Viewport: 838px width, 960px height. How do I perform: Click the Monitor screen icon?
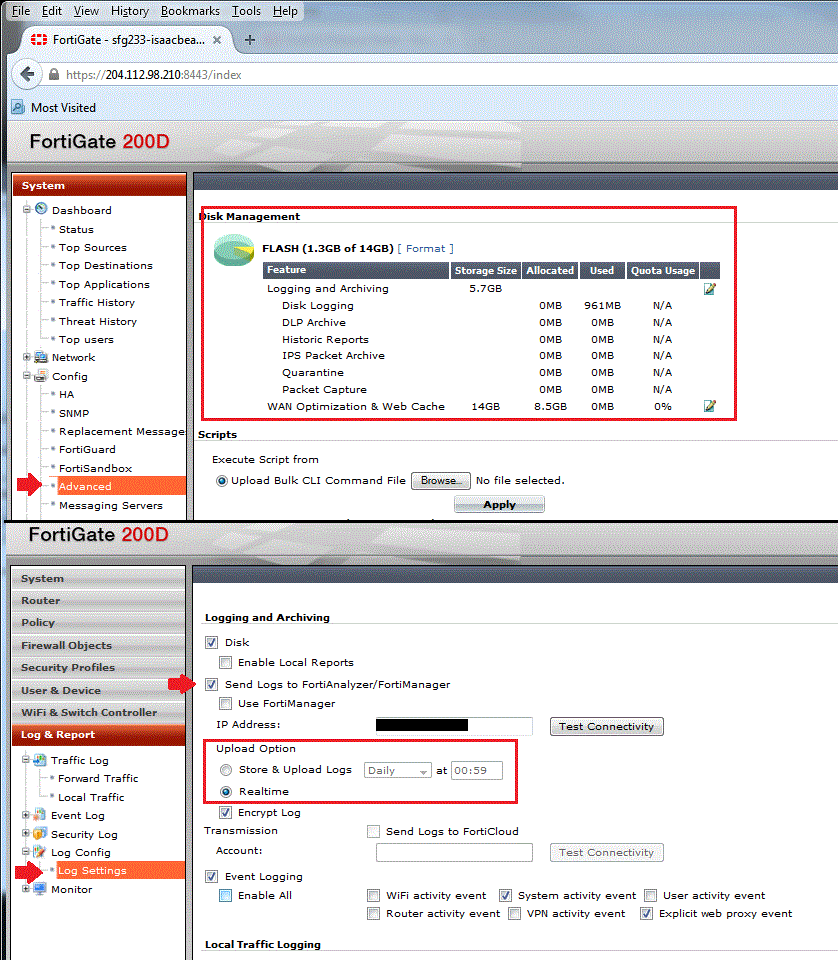(x=40, y=888)
